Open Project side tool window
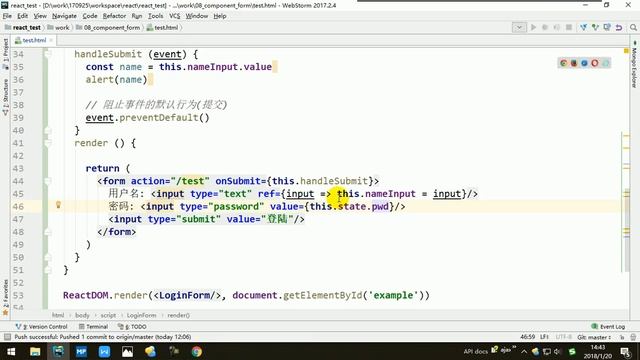Viewport: 640px width, 360px height. 5,54
